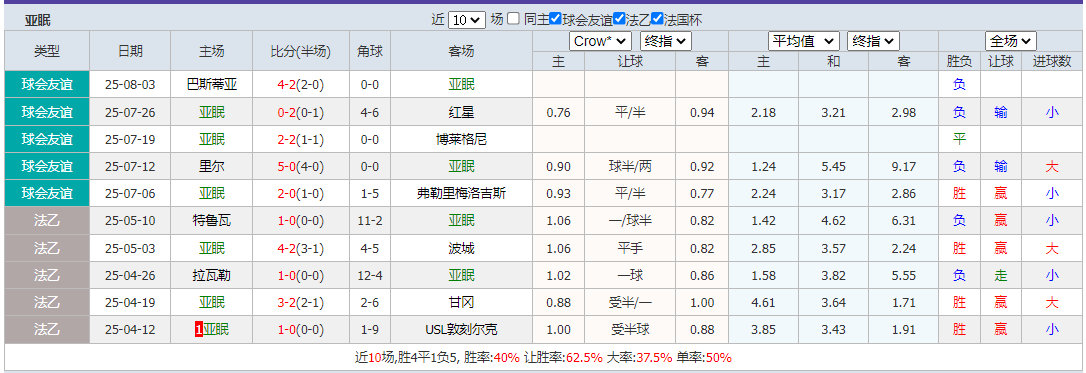Open the Crow* bookmaker dropdown

click(x=600, y=41)
